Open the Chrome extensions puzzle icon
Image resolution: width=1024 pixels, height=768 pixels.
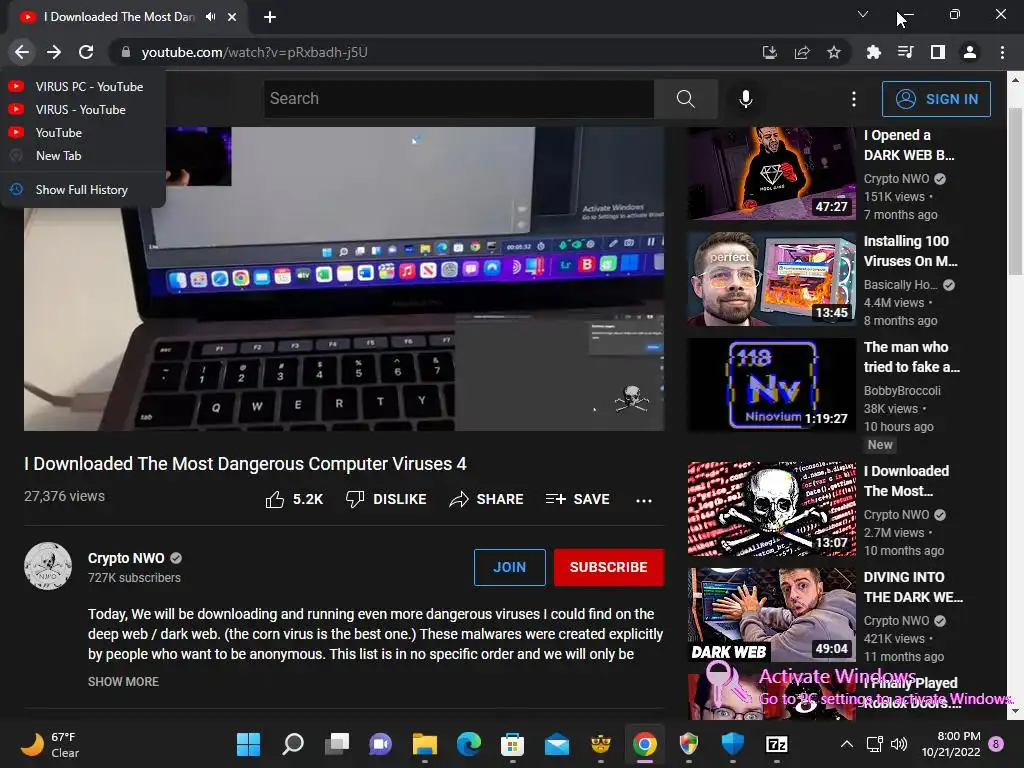874,52
